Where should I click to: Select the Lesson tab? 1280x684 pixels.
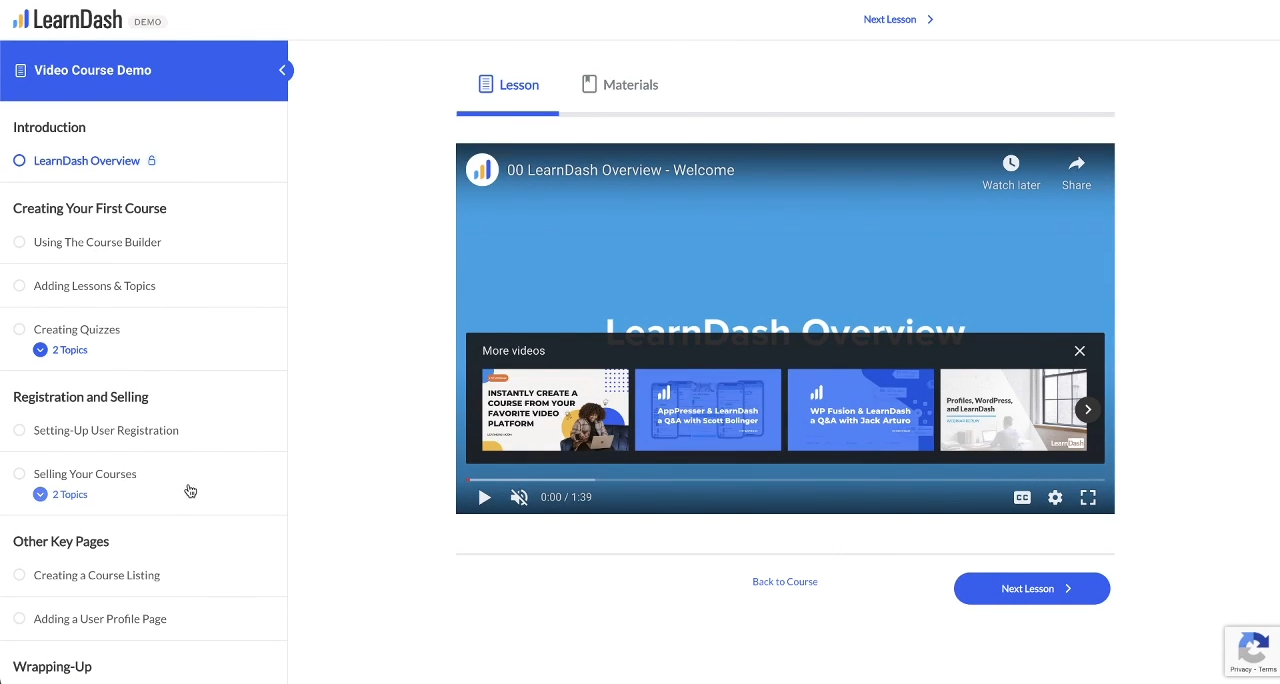508,84
